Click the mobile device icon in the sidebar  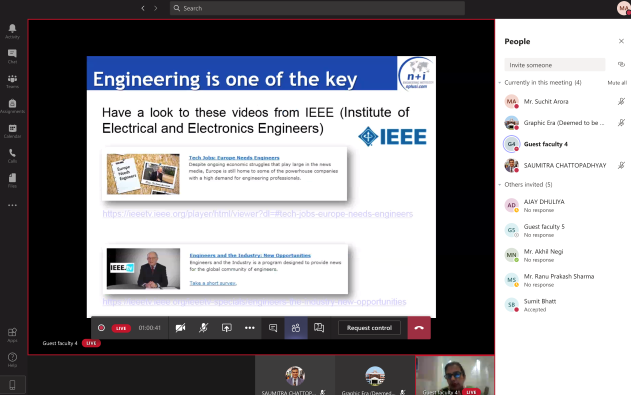pyautogui.click(x=12, y=385)
